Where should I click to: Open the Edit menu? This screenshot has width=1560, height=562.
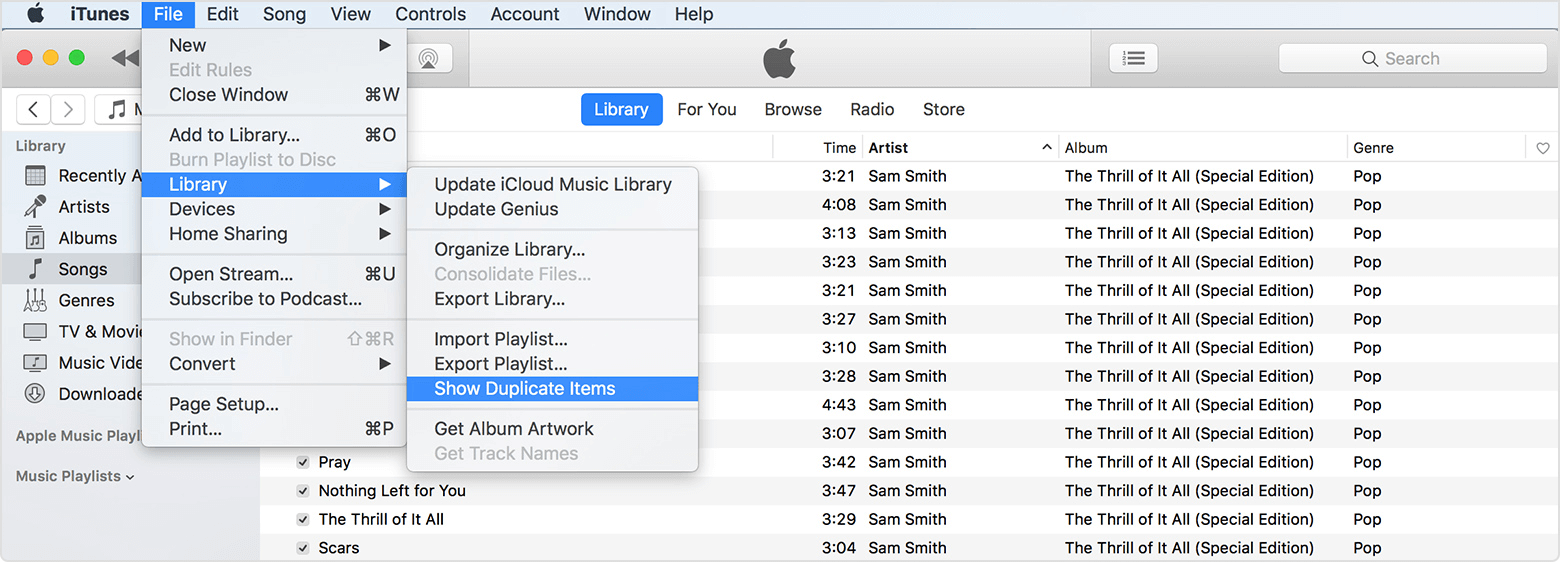click(222, 14)
